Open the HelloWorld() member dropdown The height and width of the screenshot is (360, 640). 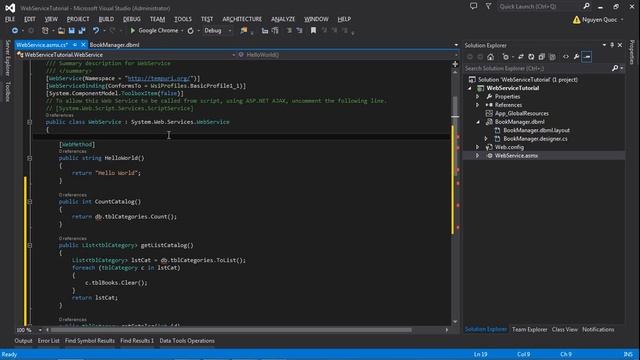click(x=348, y=55)
